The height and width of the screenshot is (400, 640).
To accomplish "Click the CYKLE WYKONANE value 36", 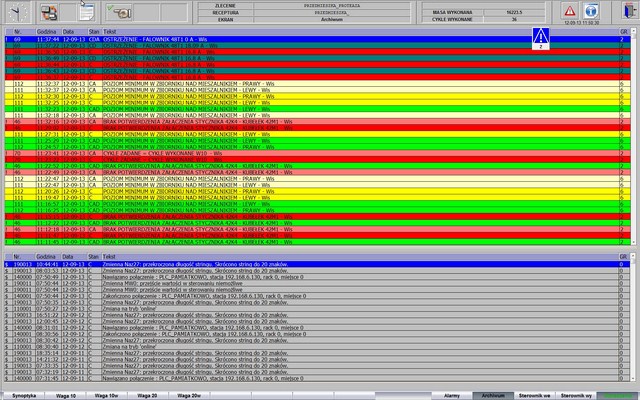I will pyautogui.click(x=514, y=19).
